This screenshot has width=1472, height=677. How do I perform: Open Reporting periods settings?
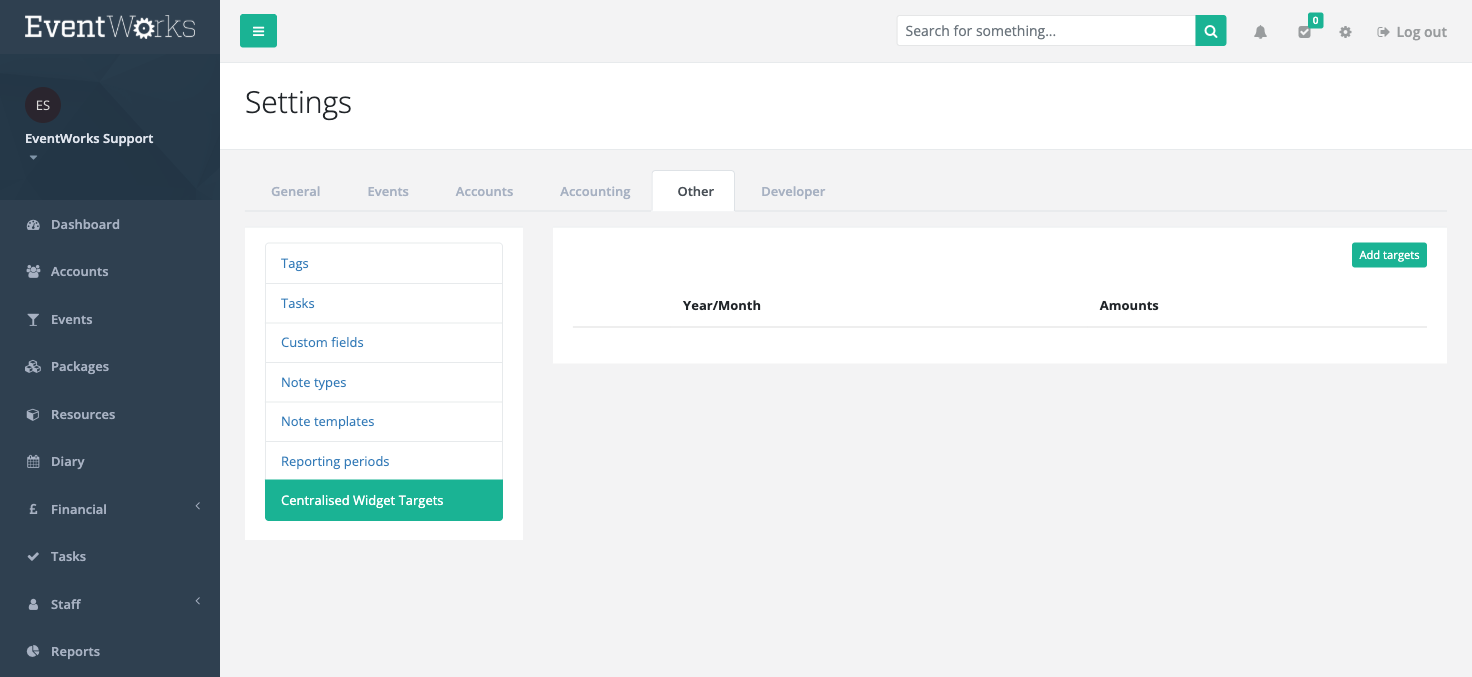pos(384,461)
